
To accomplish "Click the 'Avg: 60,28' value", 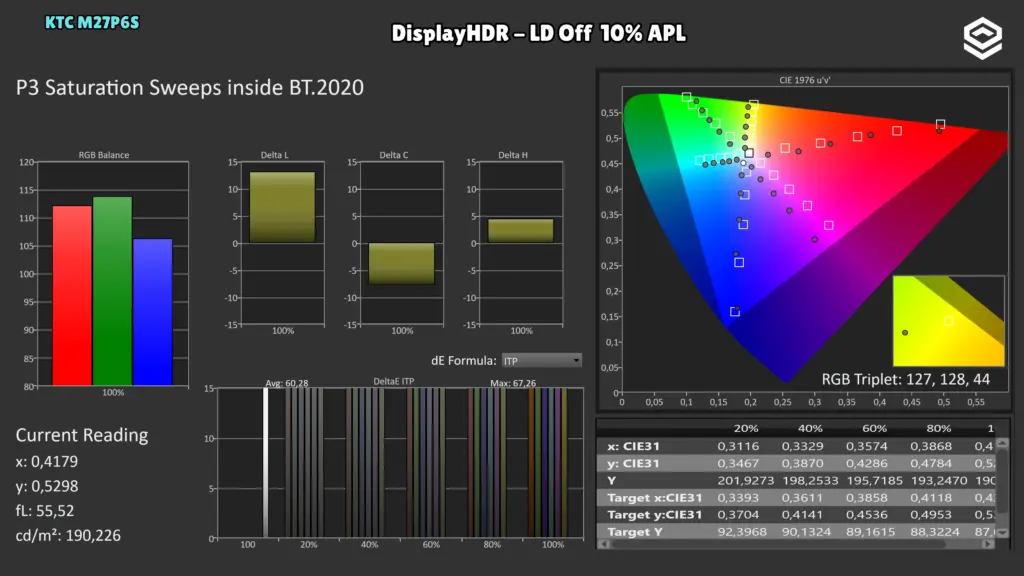I will pyautogui.click(x=287, y=383).
